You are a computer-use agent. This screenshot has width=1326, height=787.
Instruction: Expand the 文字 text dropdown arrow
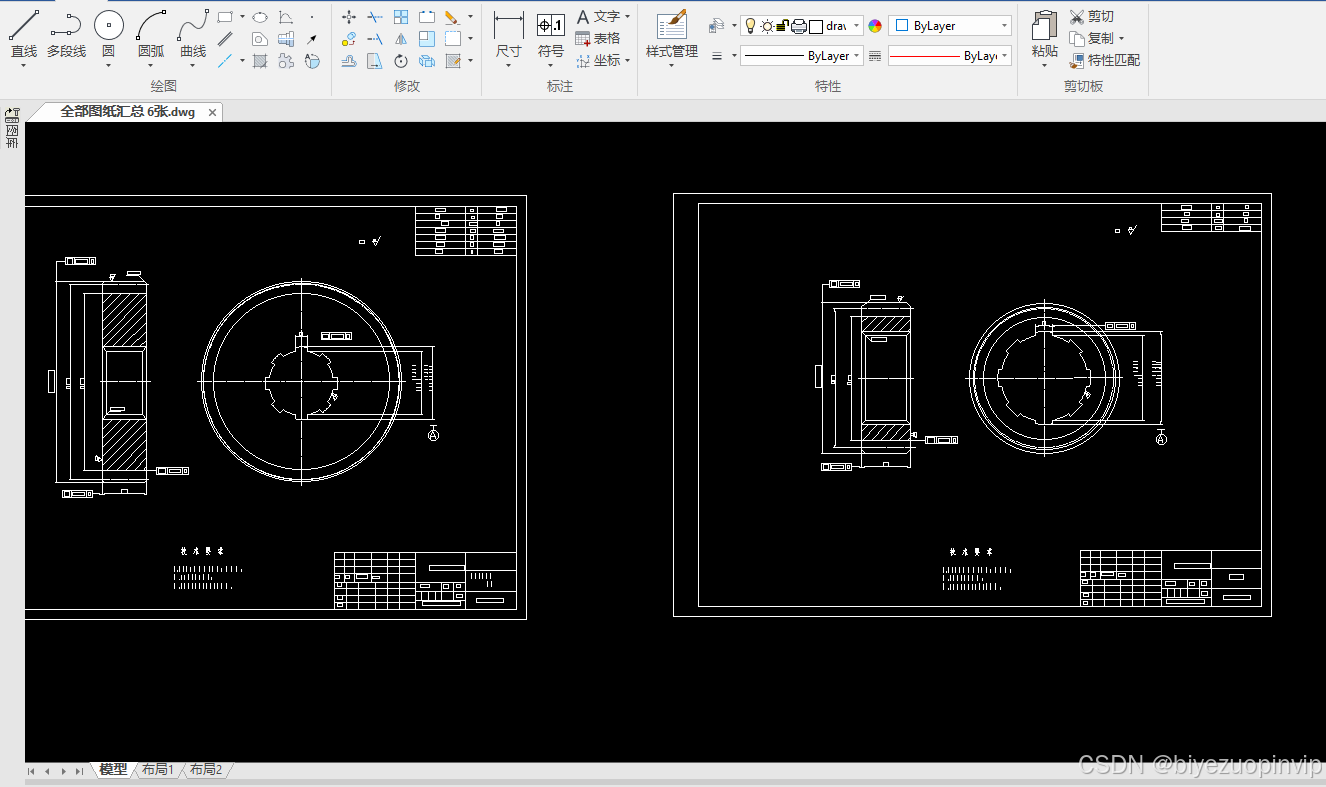click(627, 17)
